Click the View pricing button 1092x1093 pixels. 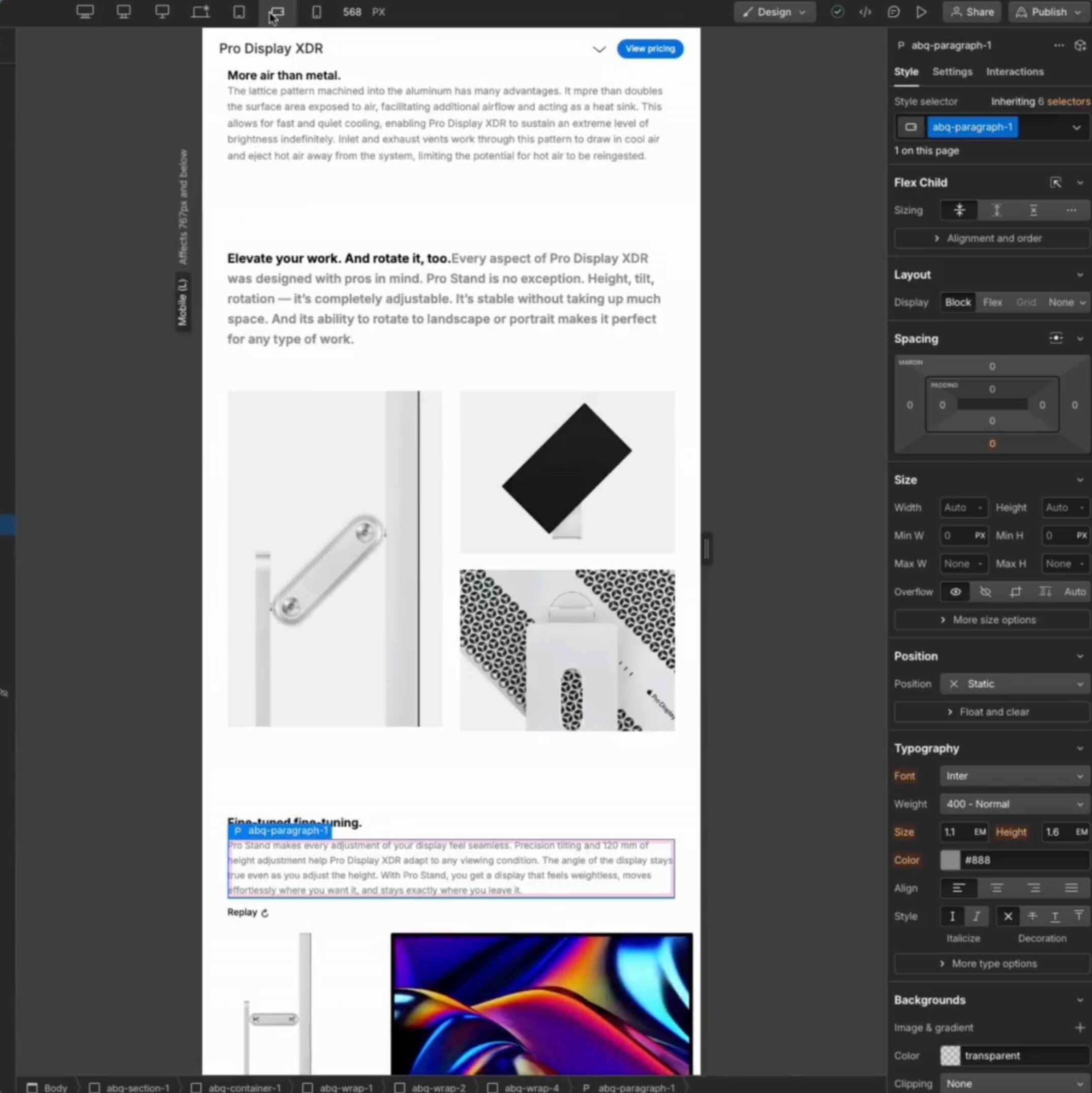(x=650, y=49)
